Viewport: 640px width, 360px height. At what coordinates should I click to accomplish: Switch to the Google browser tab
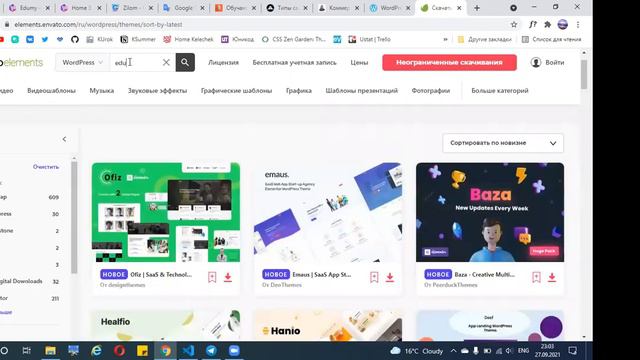pyautogui.click(x=184, y=8)
